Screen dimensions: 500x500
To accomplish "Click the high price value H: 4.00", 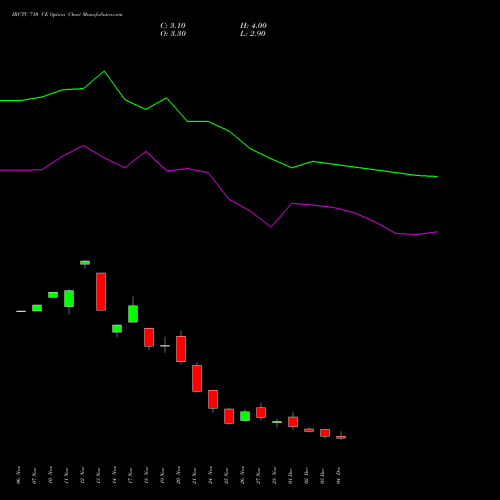I will click(x=253, y=26).
